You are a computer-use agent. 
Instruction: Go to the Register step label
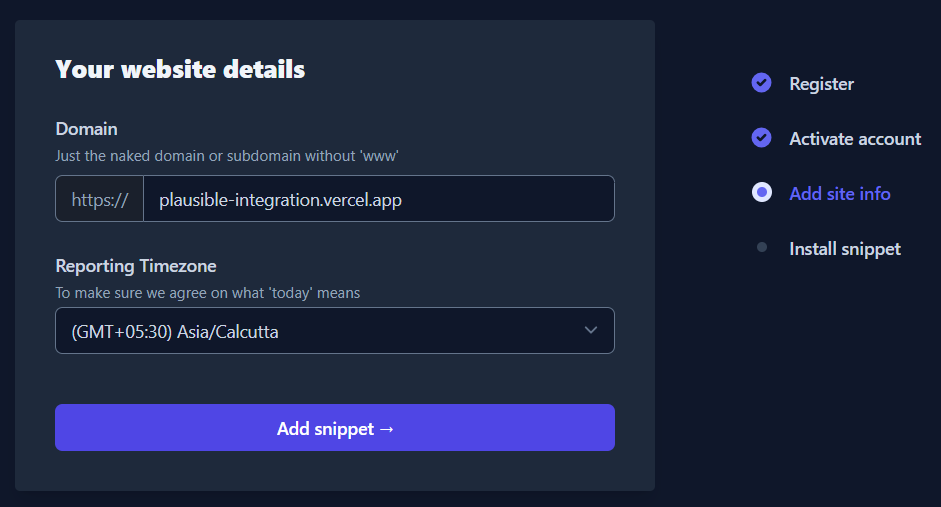[x=821, y=84]
